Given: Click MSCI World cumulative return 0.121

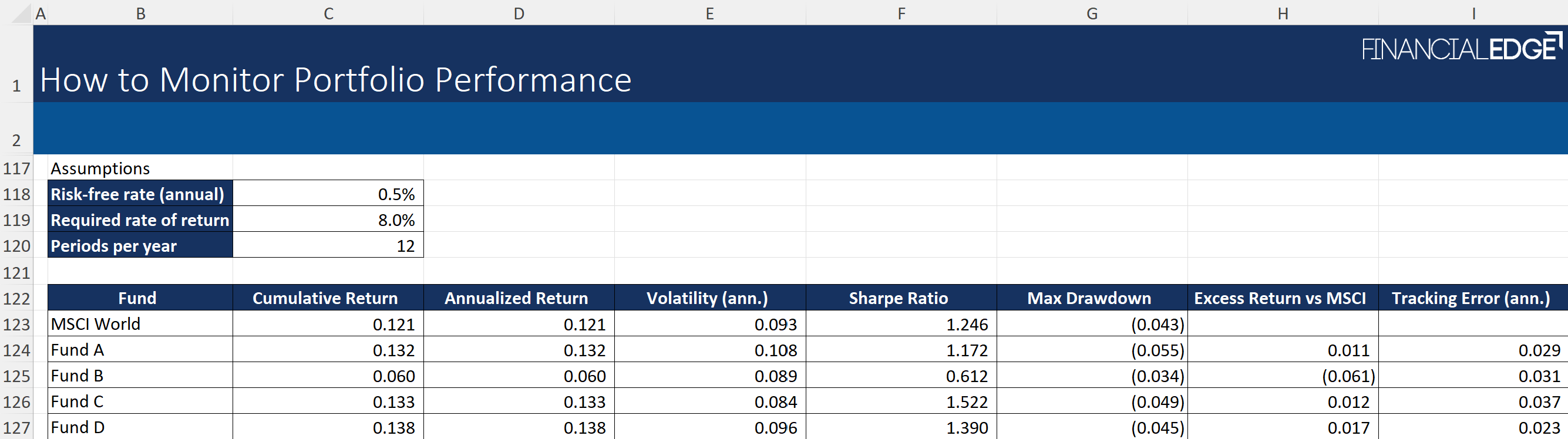Looking at the screenshot, I should click(328, 325).
